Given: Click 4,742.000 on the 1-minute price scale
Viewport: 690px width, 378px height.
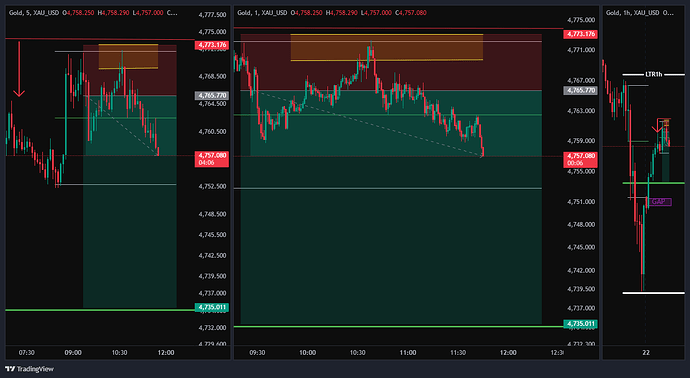Looking at the screenshot, I should [x=581, y=270].
